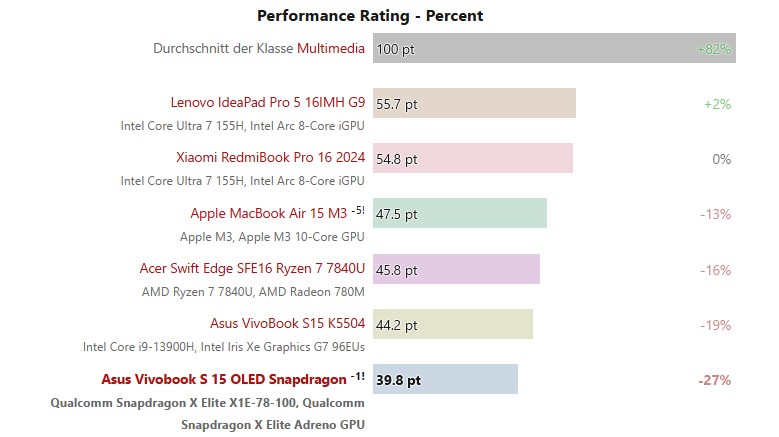
Task: Click the 55.7 pt Lenovo bar
Action: (x=474, y=103)
